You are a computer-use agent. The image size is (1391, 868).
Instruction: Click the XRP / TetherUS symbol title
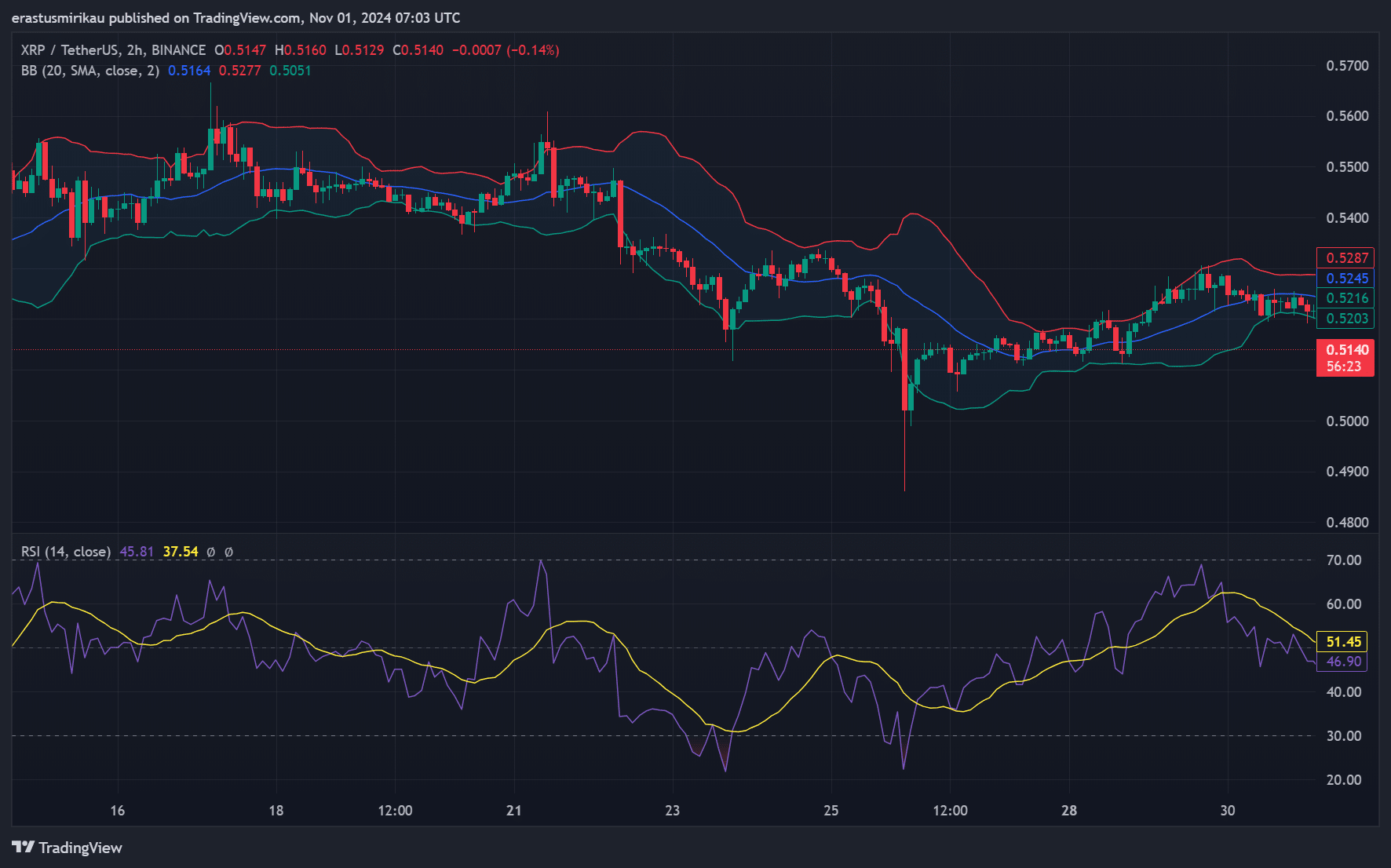[113, 50]
